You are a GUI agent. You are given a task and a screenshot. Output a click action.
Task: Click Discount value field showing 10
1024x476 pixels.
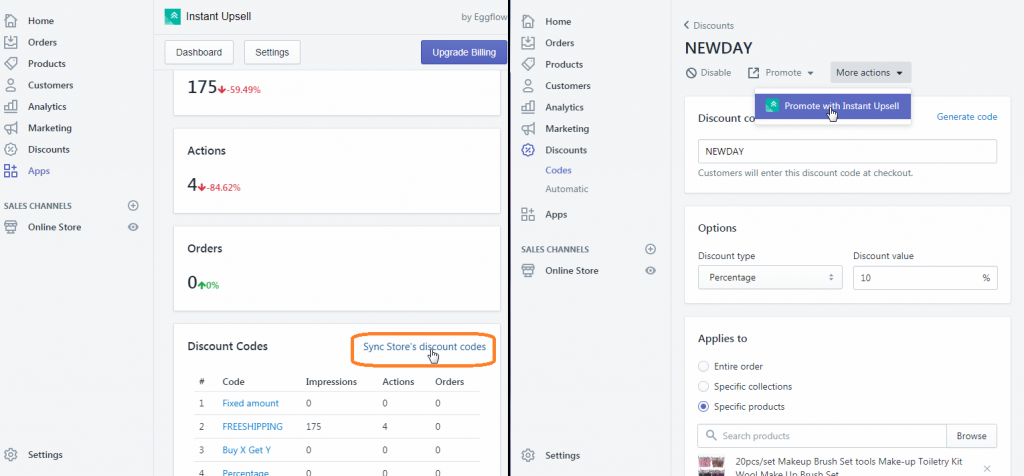925,278
